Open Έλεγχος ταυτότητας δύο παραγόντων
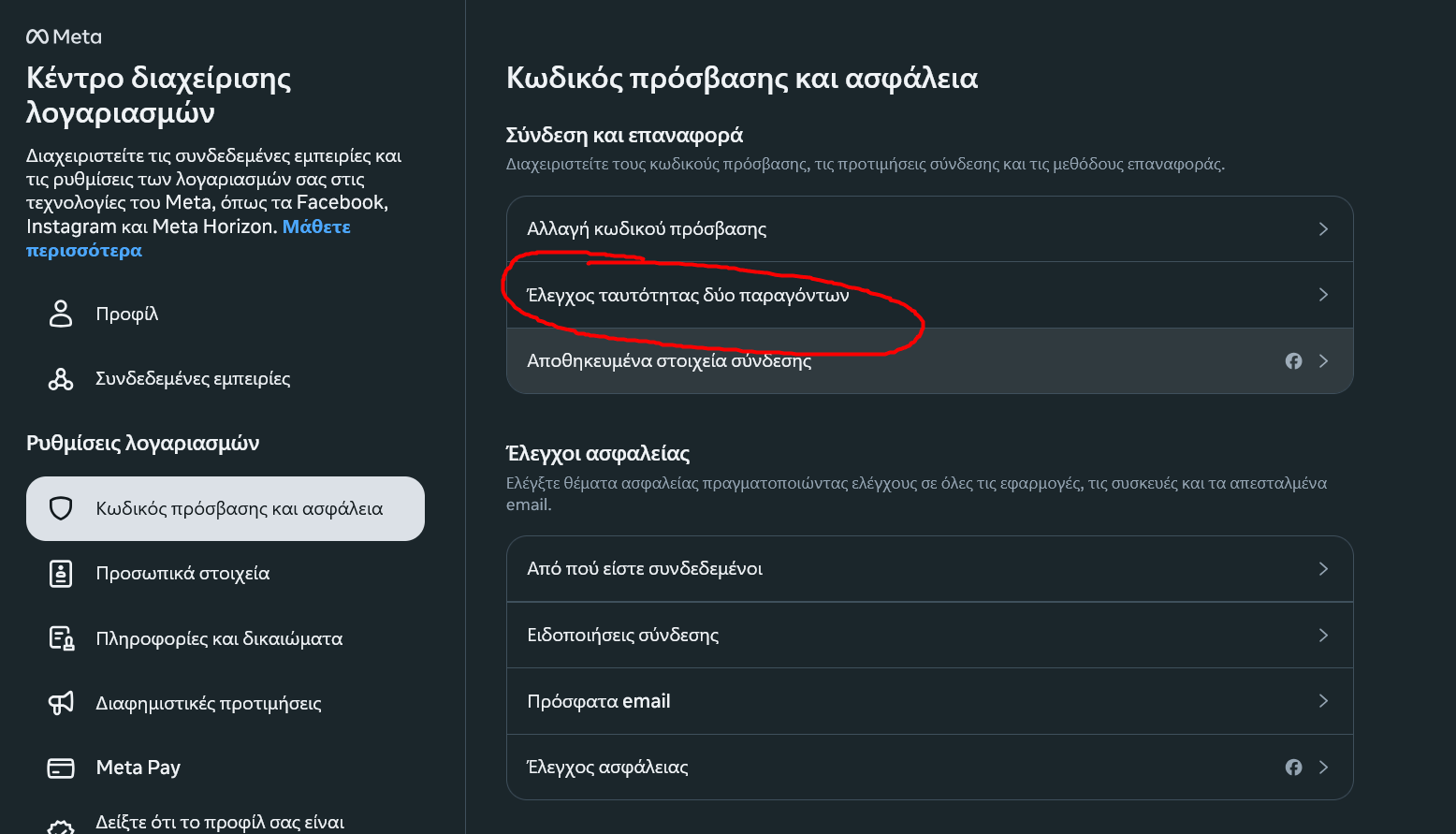1456x834 pixels. point(930,295)
